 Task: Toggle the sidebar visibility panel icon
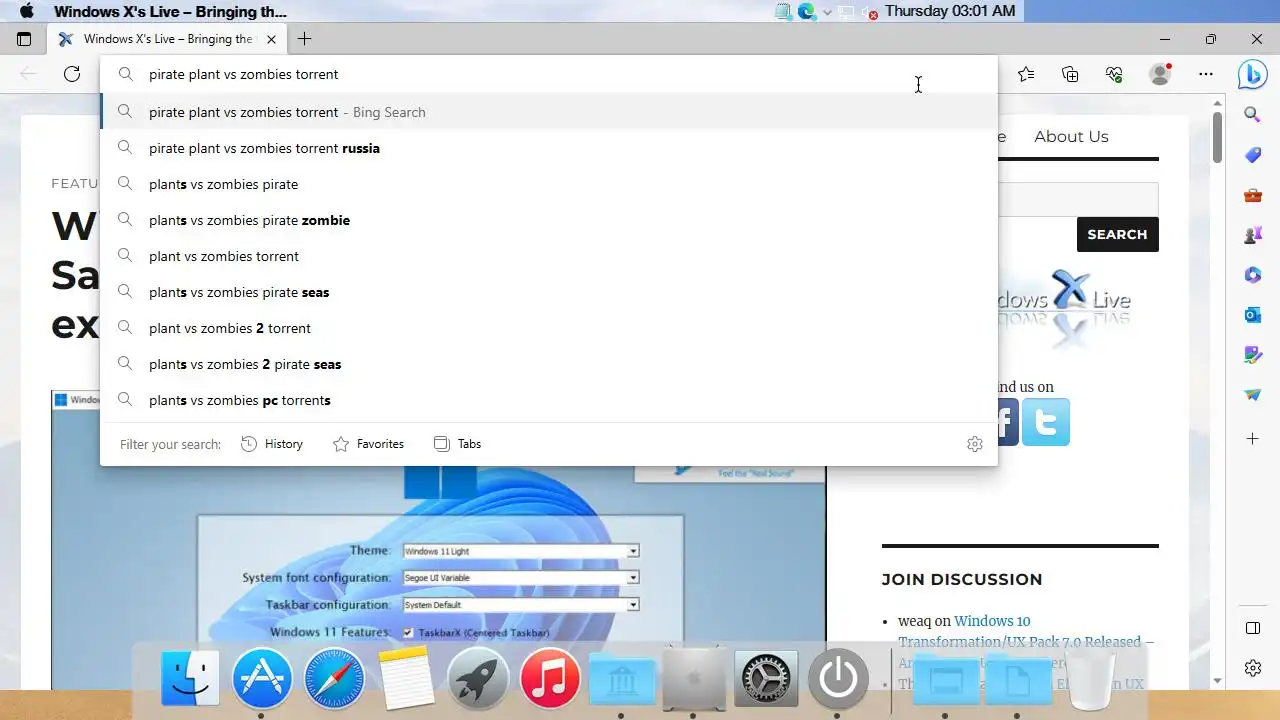coord(1252,628)
